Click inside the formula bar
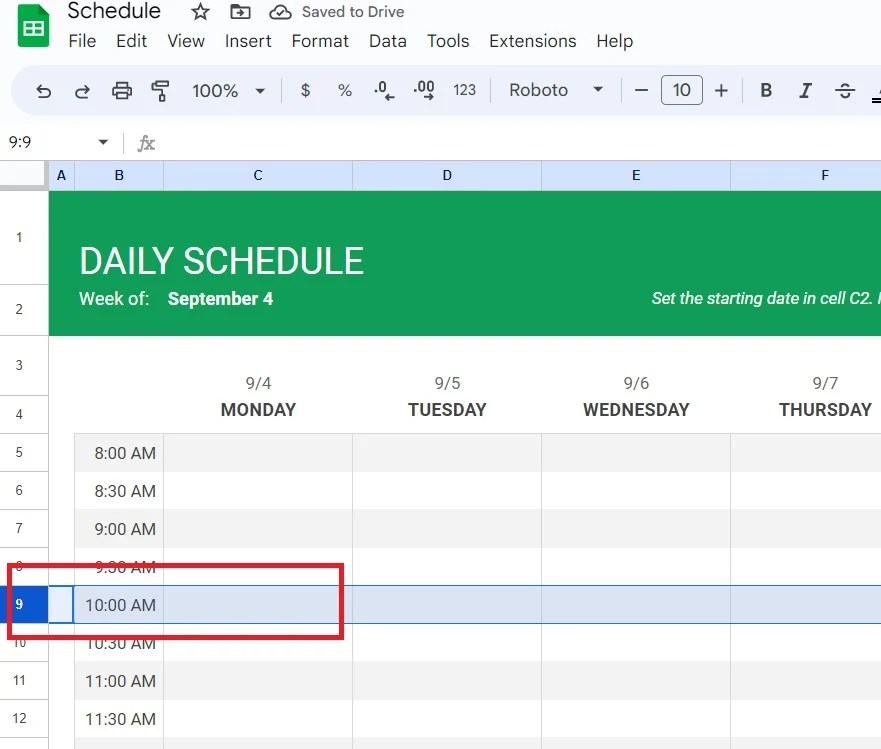 [x=400, y=141]
